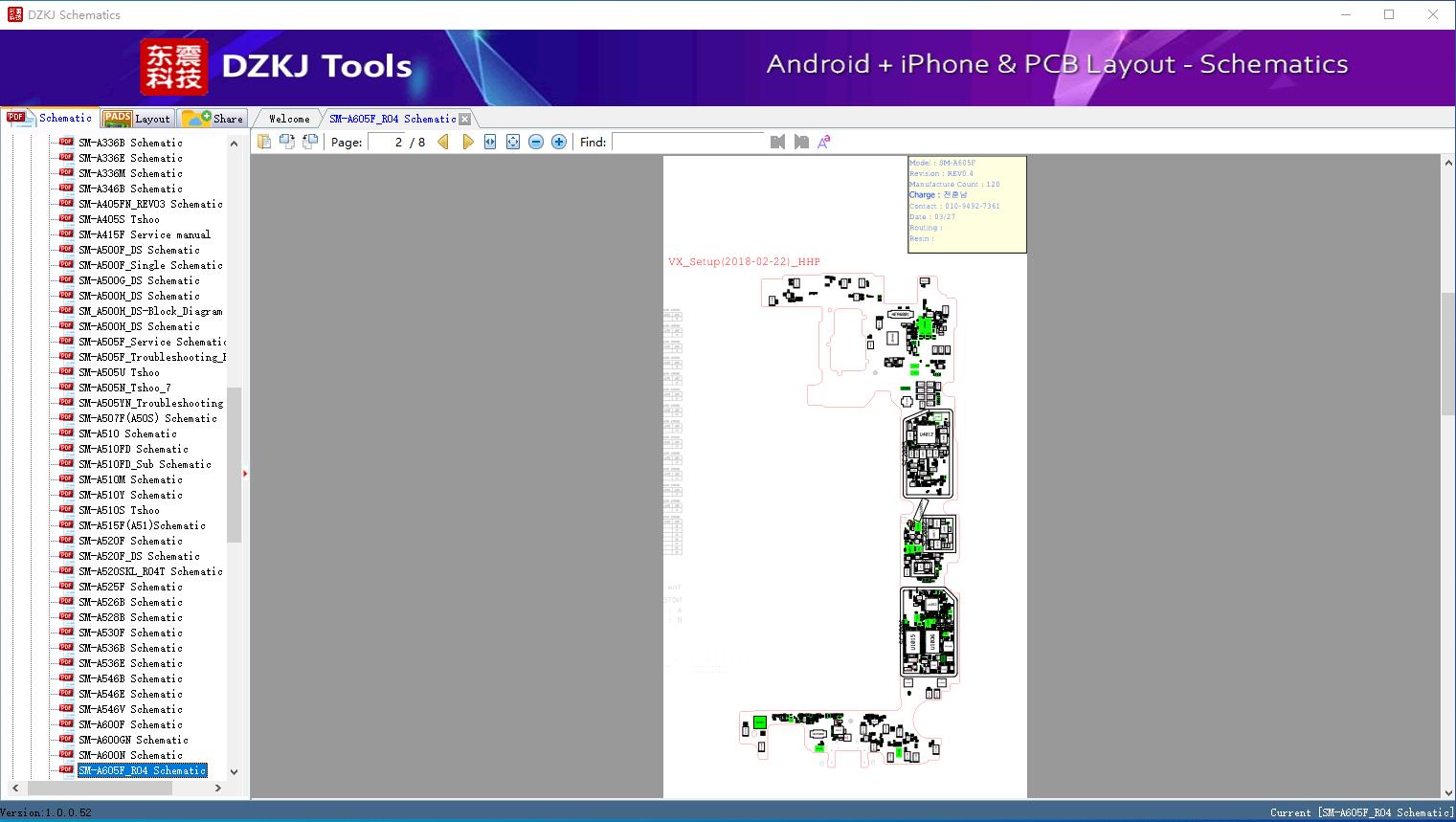Click the copy document toolbar icon

tap(263, 142)
